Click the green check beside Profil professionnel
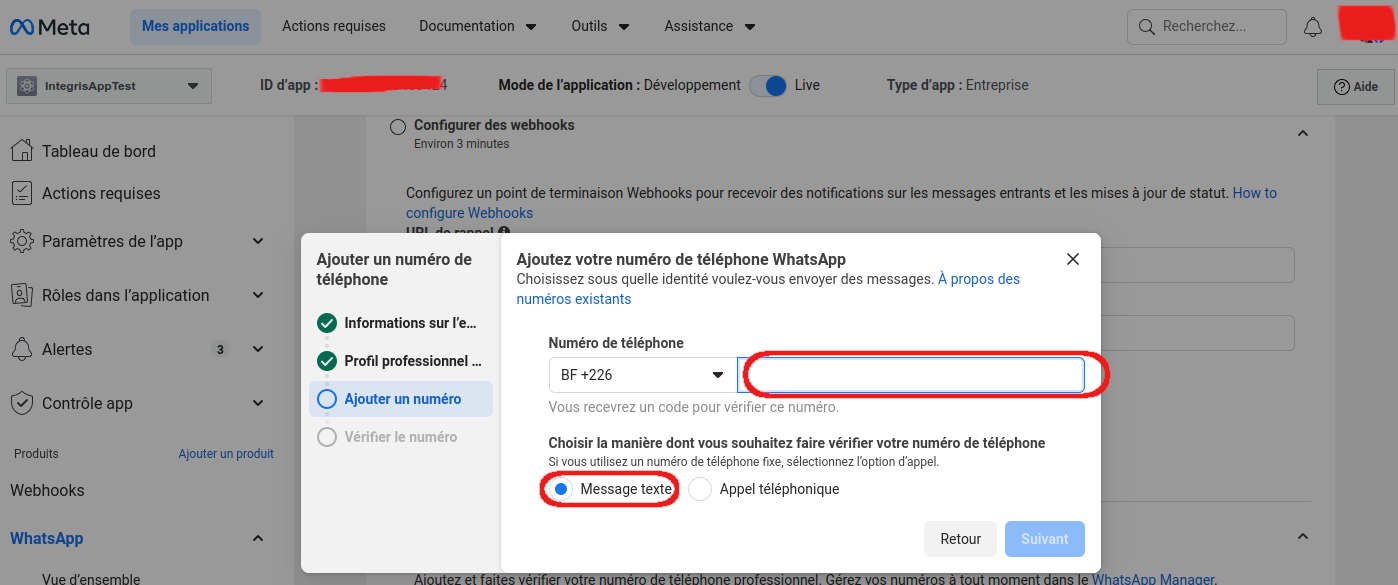The height and width of the screenshot is (585, 1398). [327, 361]
